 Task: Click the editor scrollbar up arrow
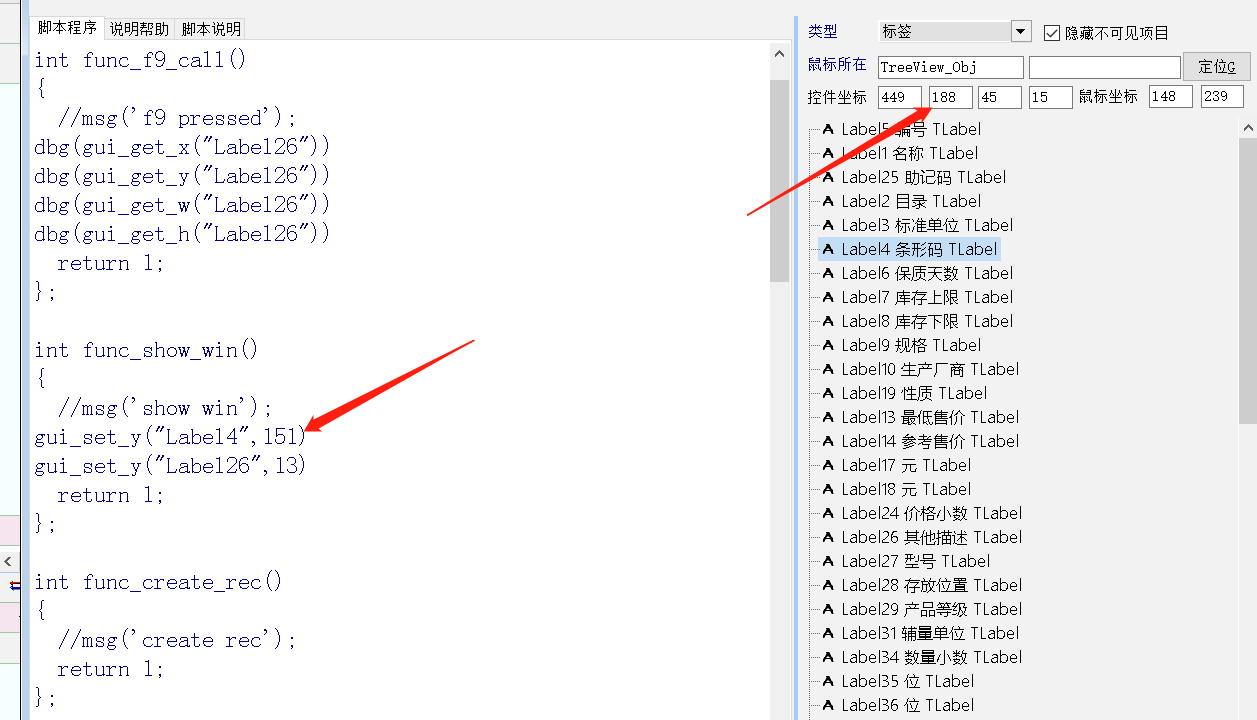pos(779,54)
